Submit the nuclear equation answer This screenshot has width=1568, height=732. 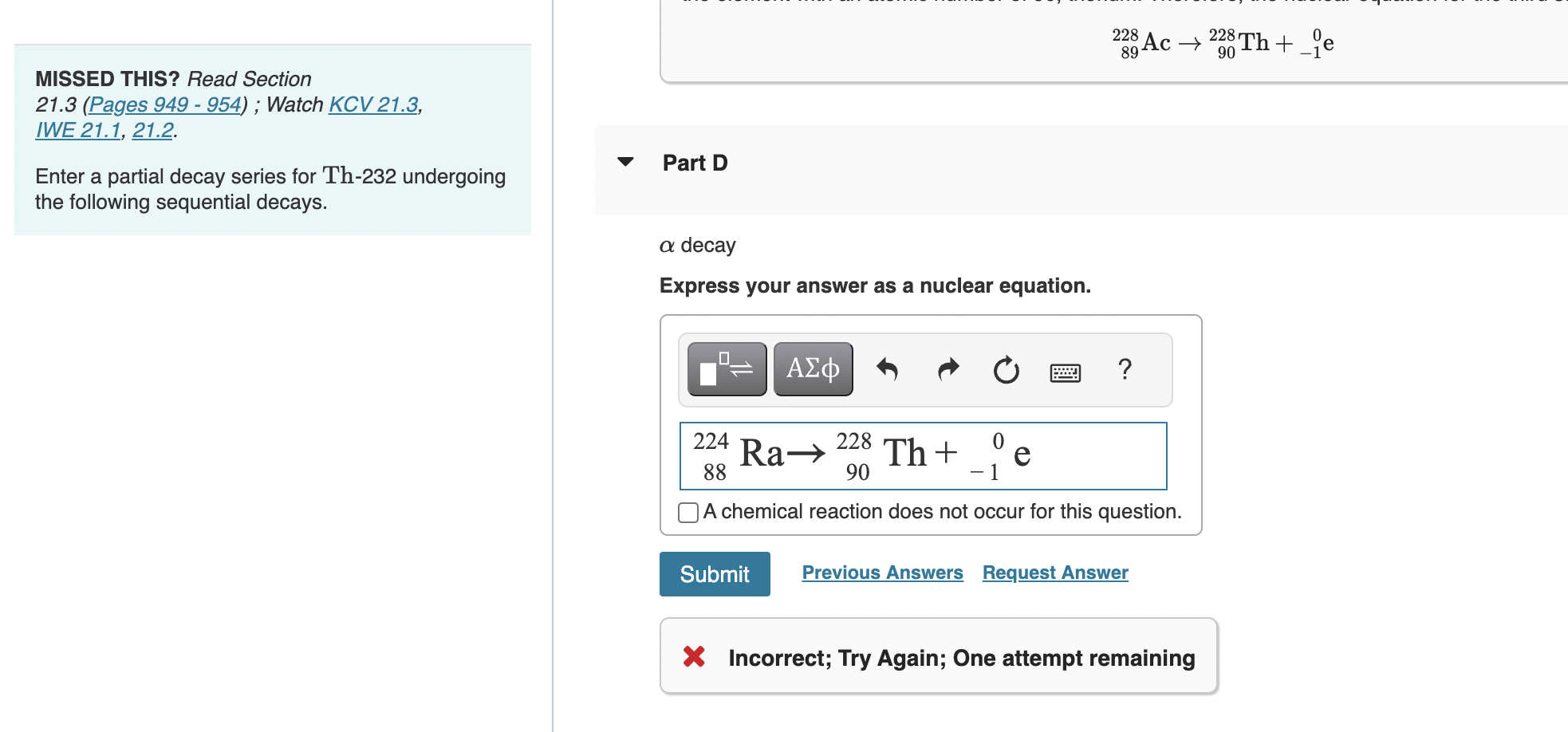pos(715,574)
